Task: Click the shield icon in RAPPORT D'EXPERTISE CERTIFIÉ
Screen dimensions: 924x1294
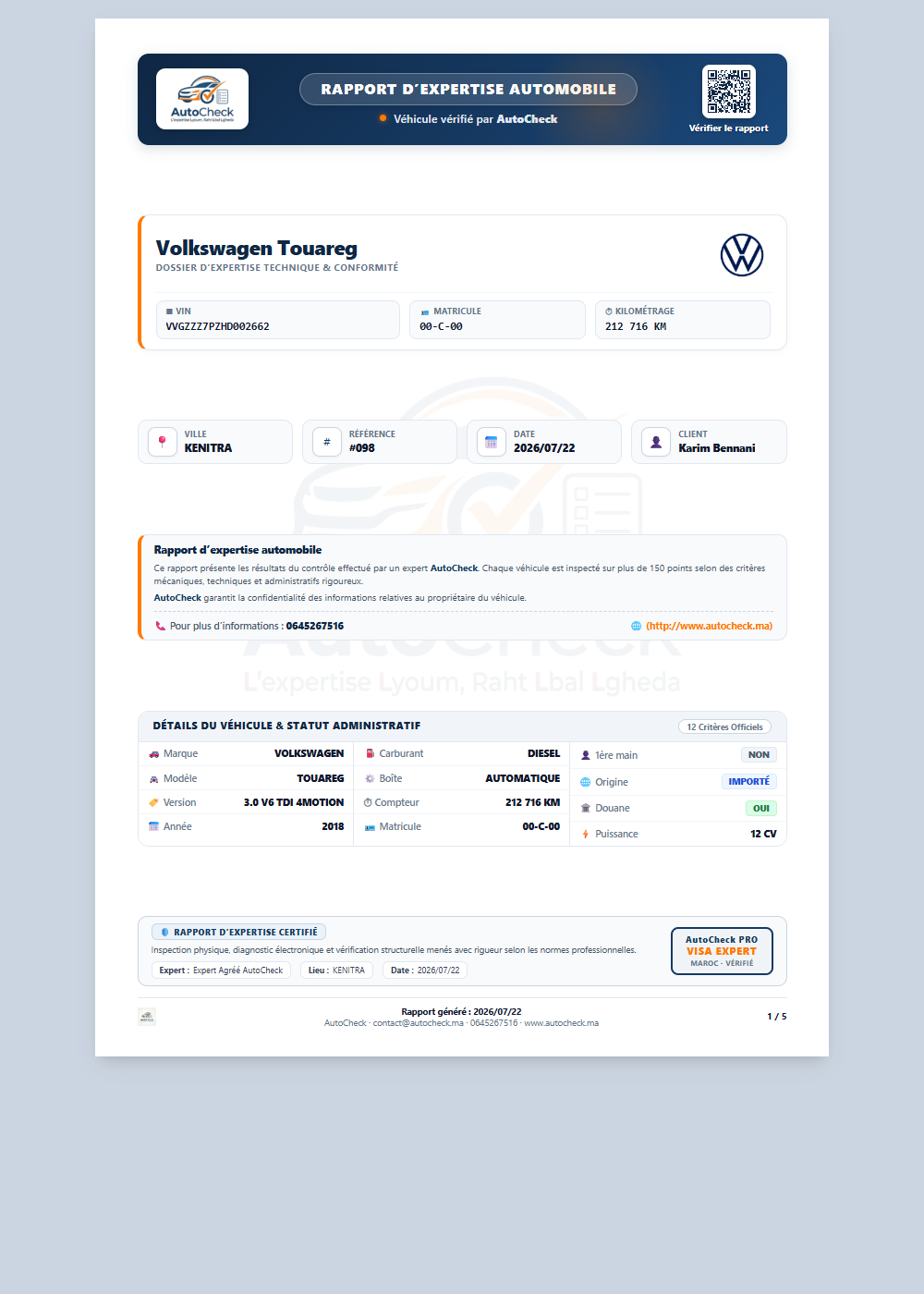Action: [164, 933]
